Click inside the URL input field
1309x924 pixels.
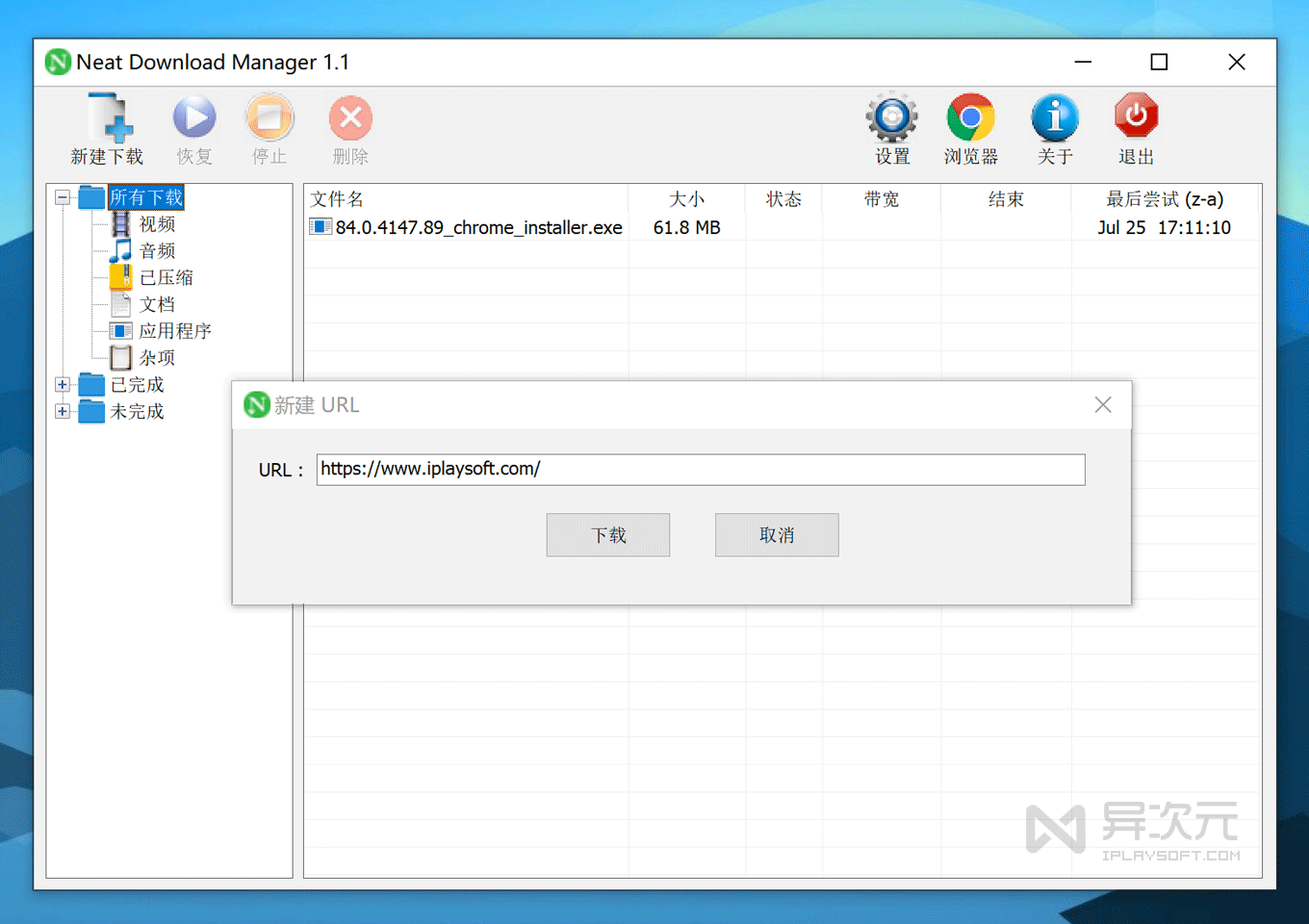coord(700,470)
